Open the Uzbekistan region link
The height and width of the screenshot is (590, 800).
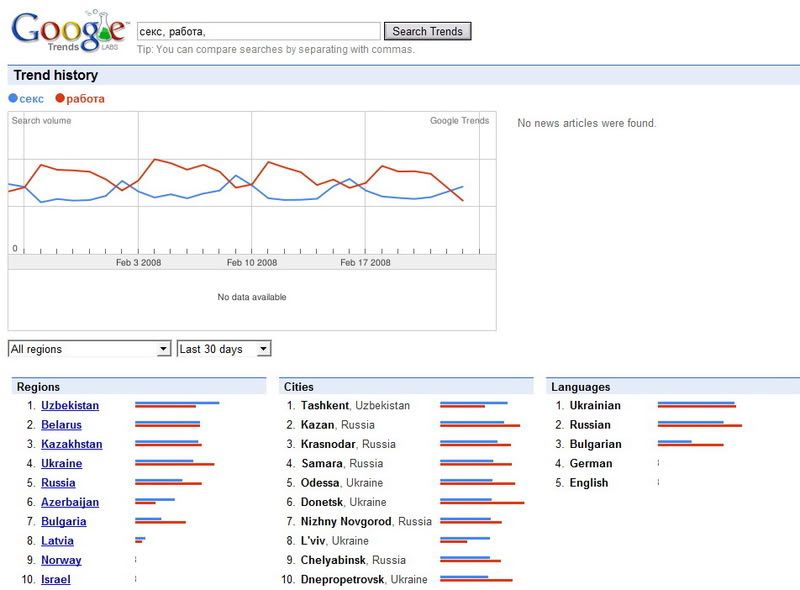point(70,406)
